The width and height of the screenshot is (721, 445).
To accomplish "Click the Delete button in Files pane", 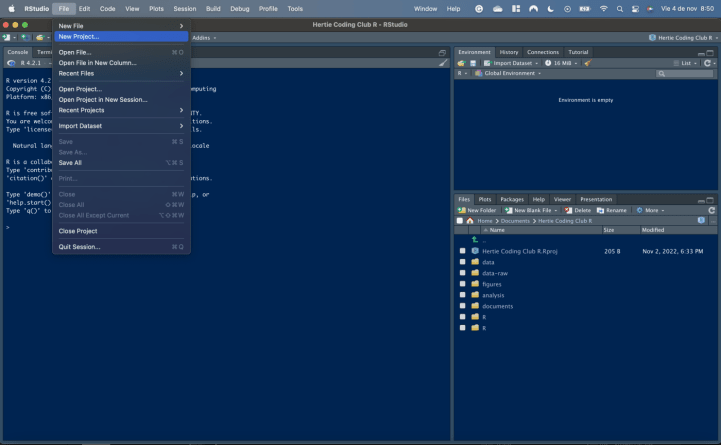I will 578,210.
